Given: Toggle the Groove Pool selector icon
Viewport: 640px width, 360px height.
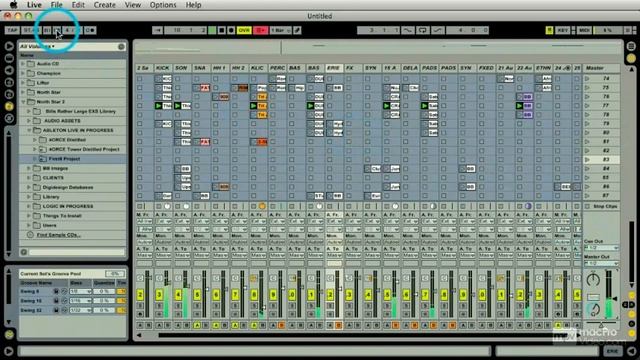Looking at the screenshot, I should 9,335.
